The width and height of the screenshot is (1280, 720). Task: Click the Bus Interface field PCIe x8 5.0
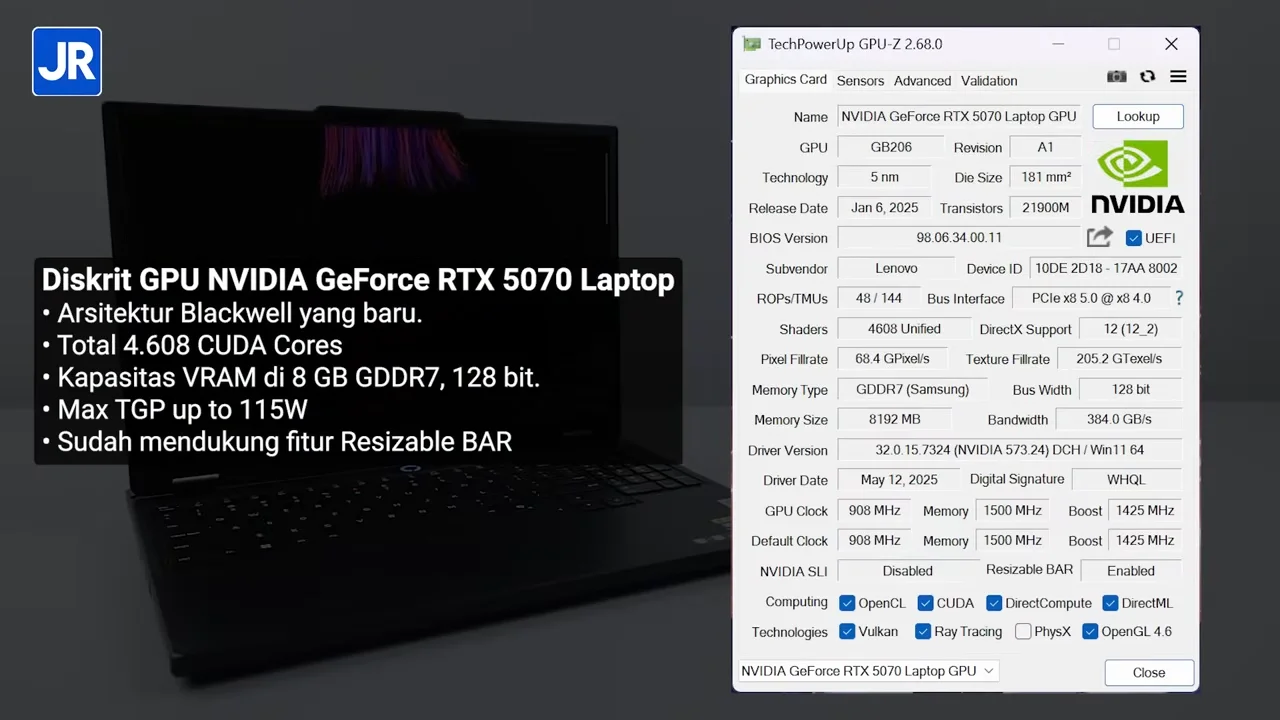(1090, 298)
